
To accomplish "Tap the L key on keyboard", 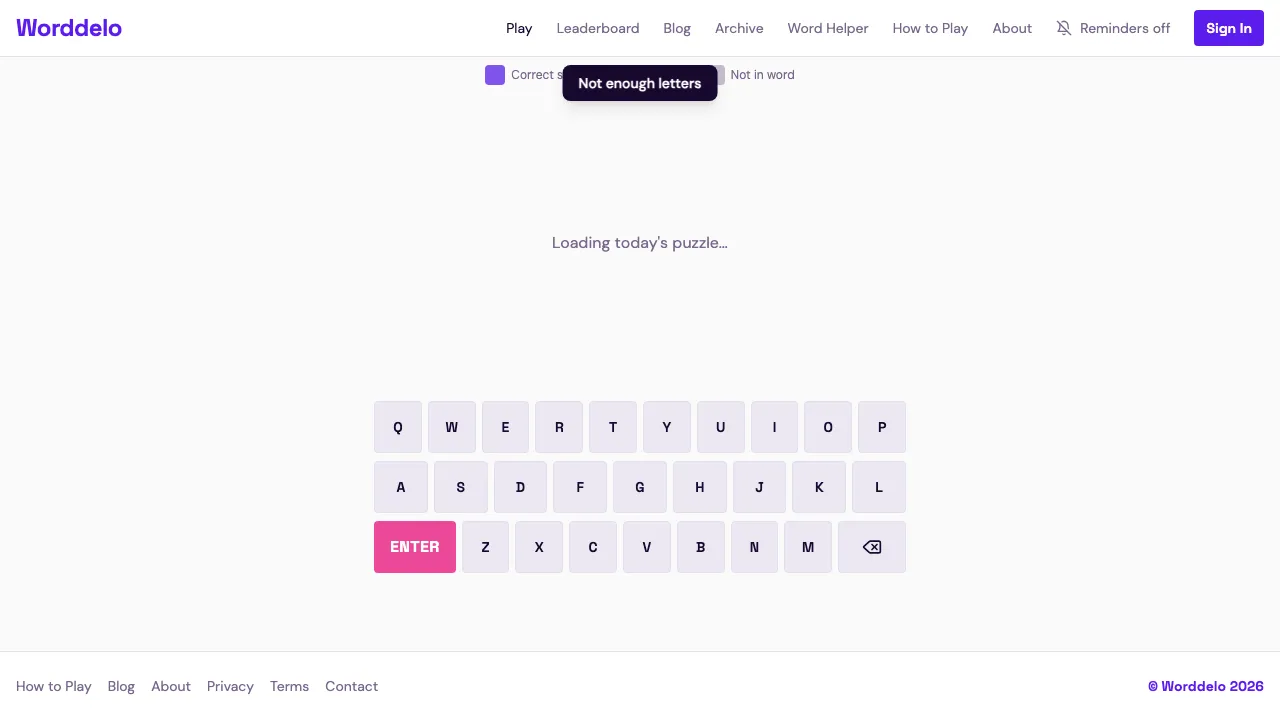I will tap(879, 487).
